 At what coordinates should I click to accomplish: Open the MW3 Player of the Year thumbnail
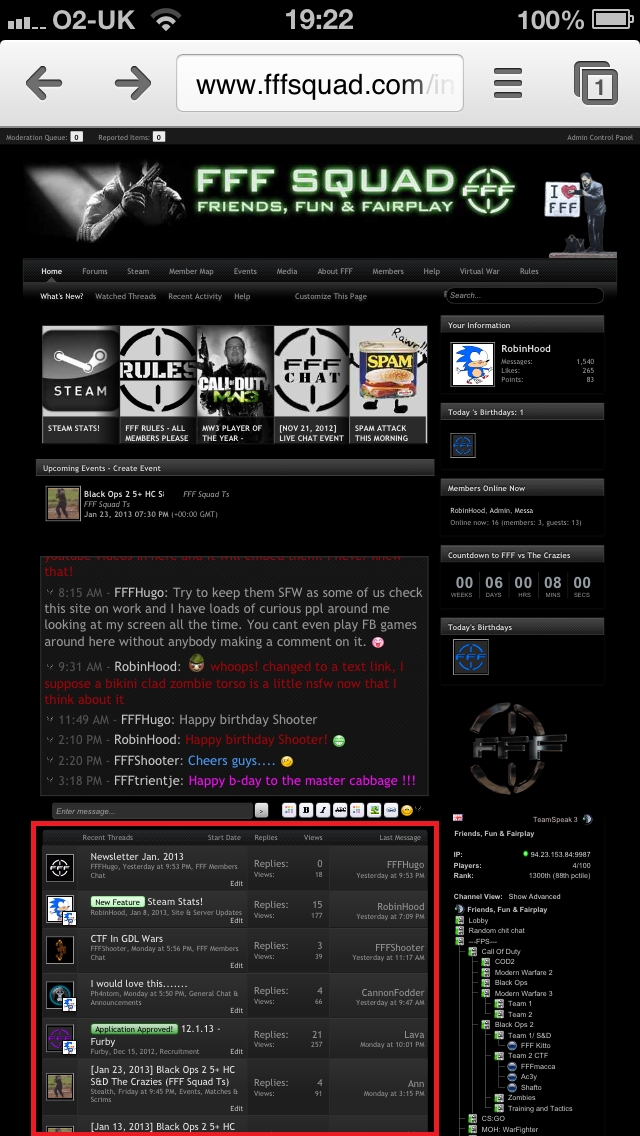[x=235, y=385]
